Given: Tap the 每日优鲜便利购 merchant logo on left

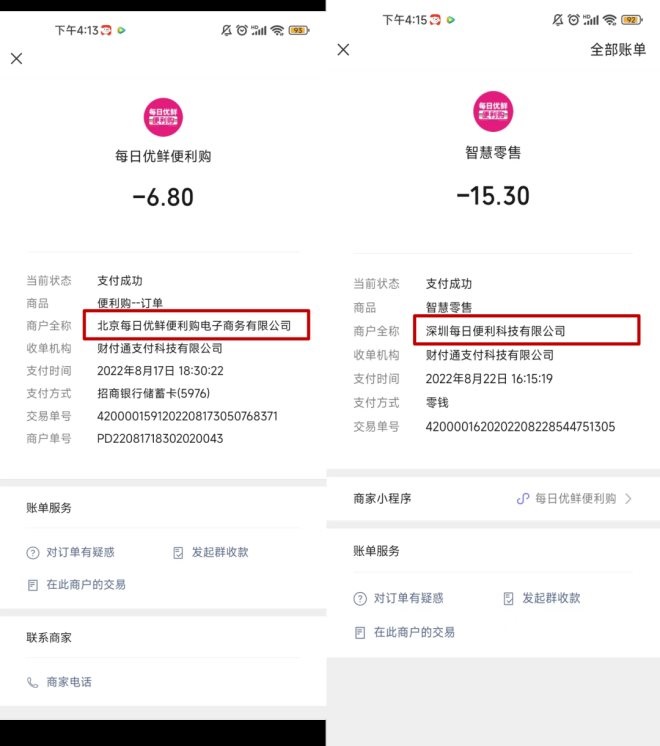Looking at the screenshot, I should tap(163, 118).
